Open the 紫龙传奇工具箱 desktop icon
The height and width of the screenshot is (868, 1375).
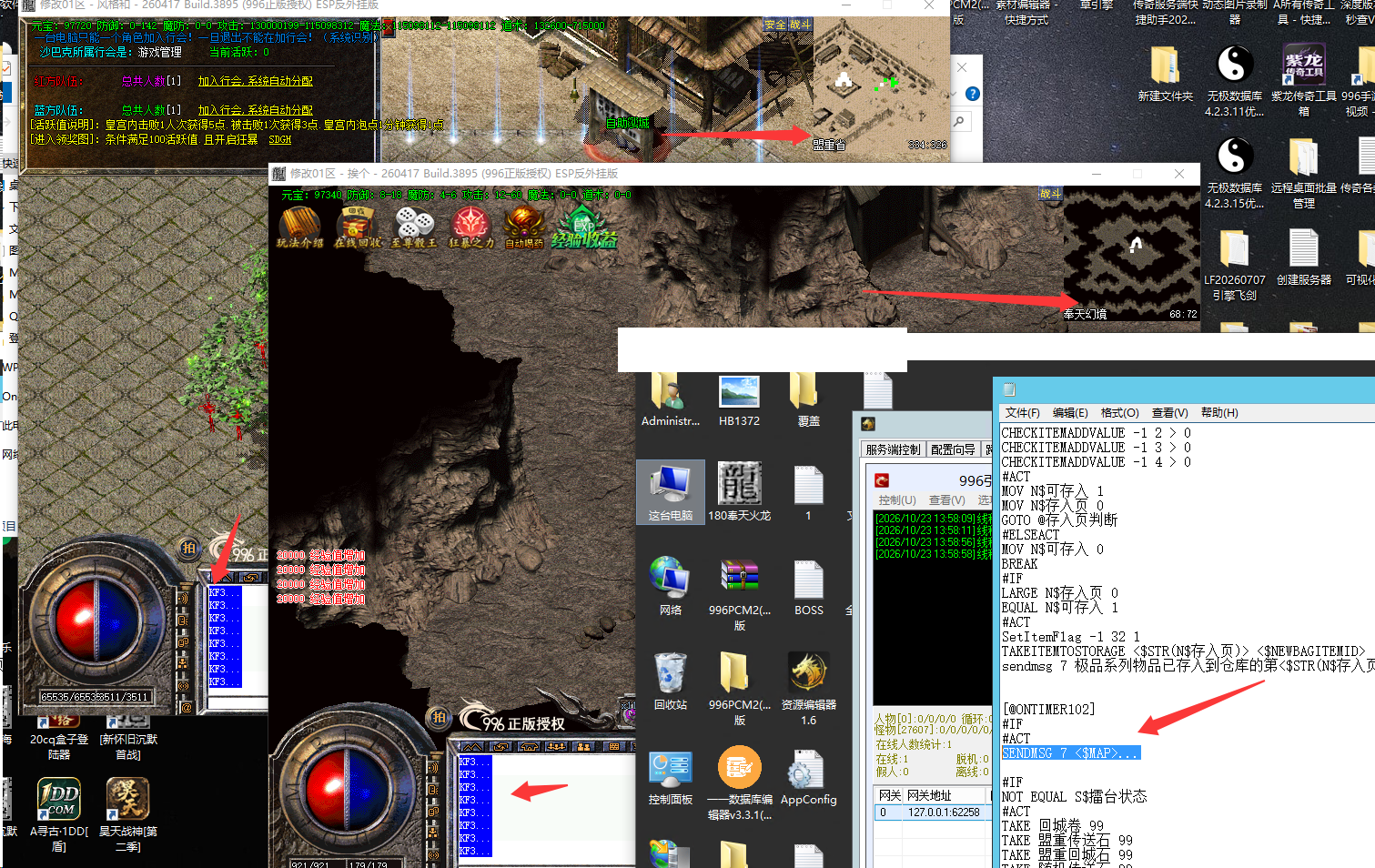coord(1304,80)
